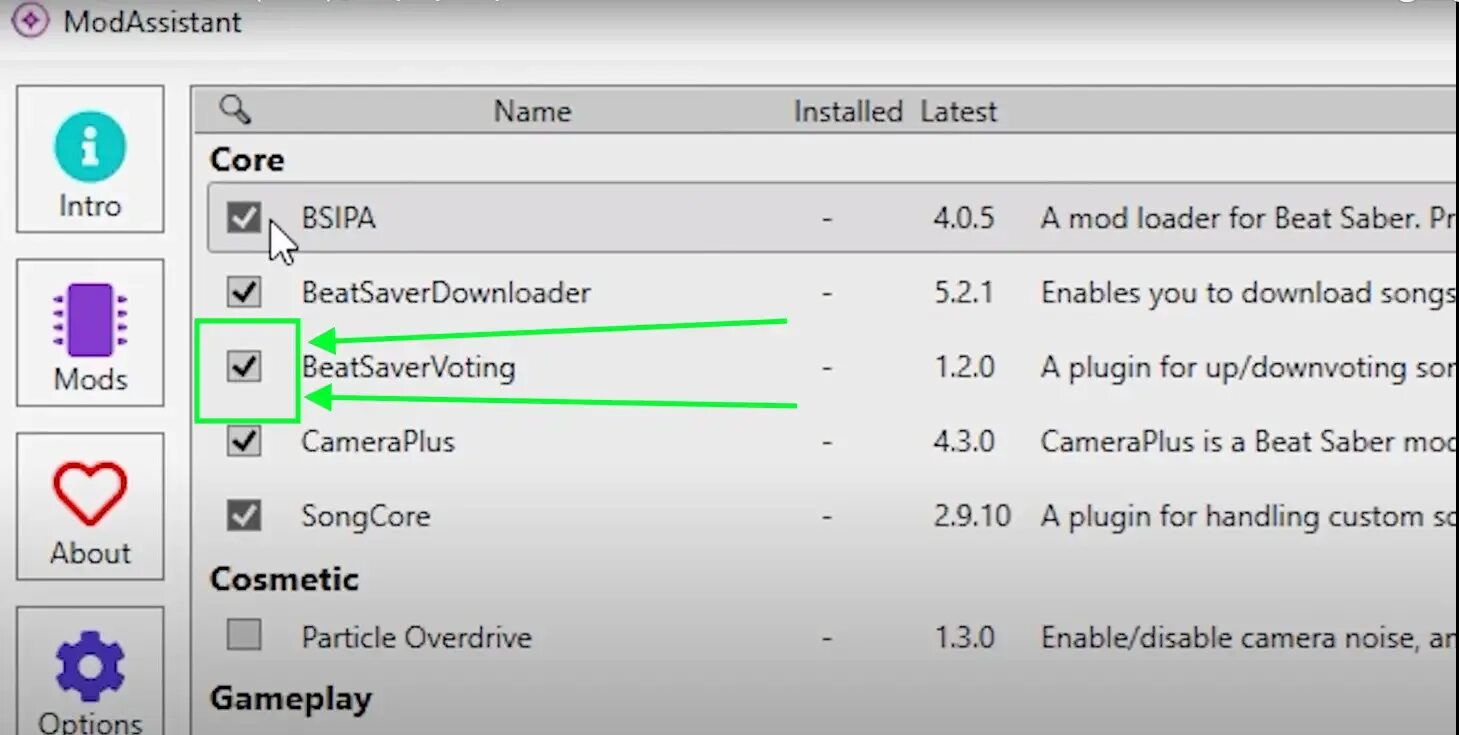Toggle the CameraPlus checkbox

(244, 441)
